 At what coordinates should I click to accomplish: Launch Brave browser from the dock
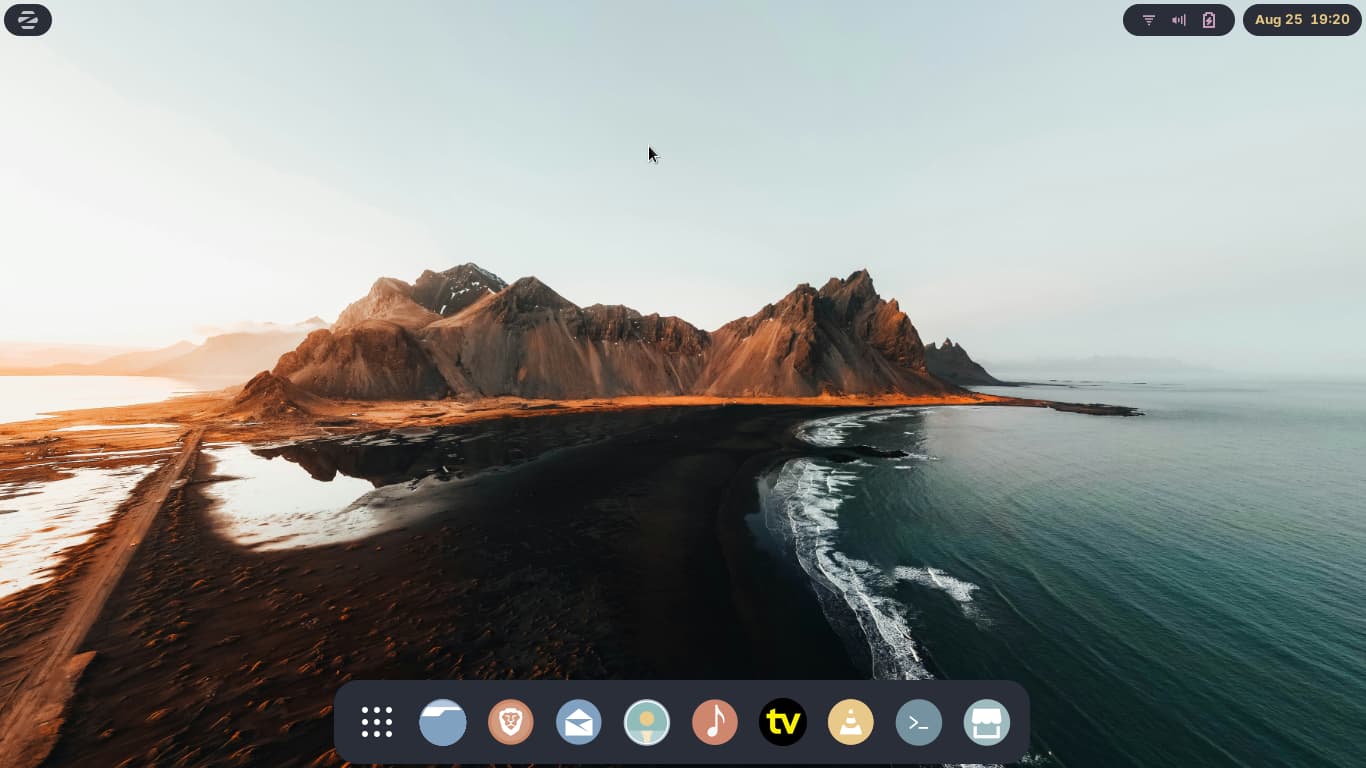pyautogui.click(x=511, y=722)
